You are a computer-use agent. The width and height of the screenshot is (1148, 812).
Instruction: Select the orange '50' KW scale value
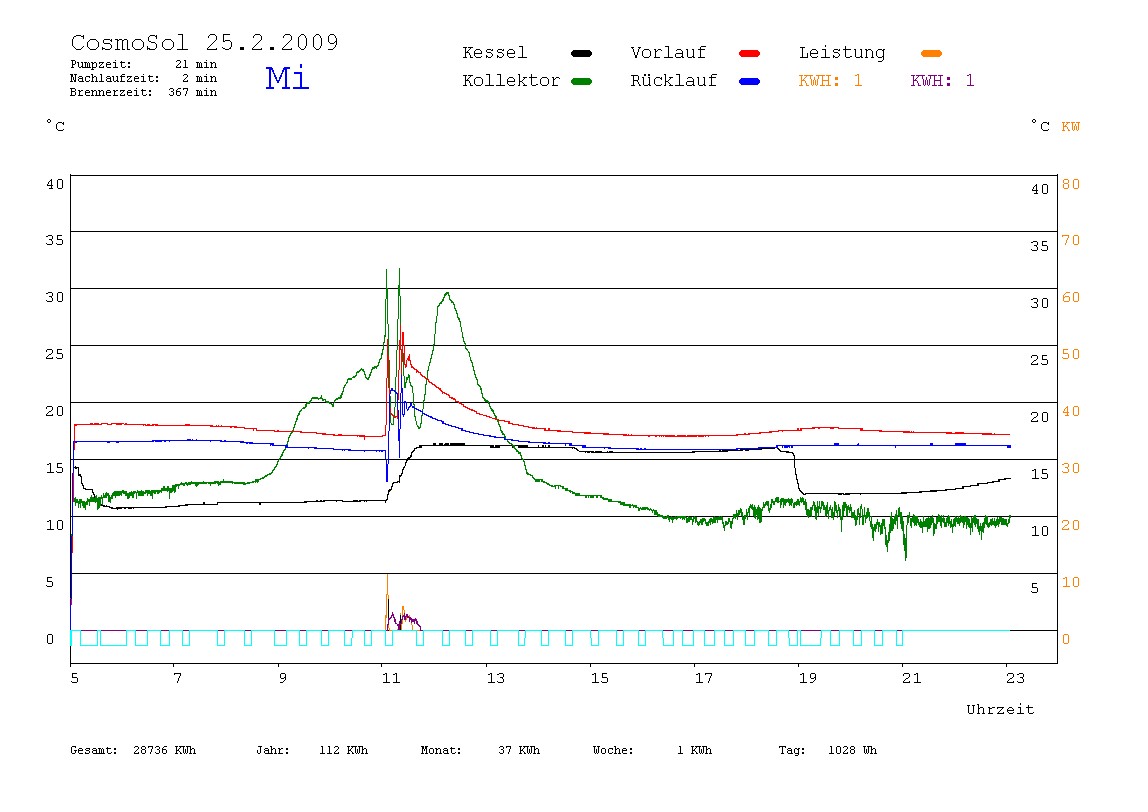click(x=1070, y=354)
